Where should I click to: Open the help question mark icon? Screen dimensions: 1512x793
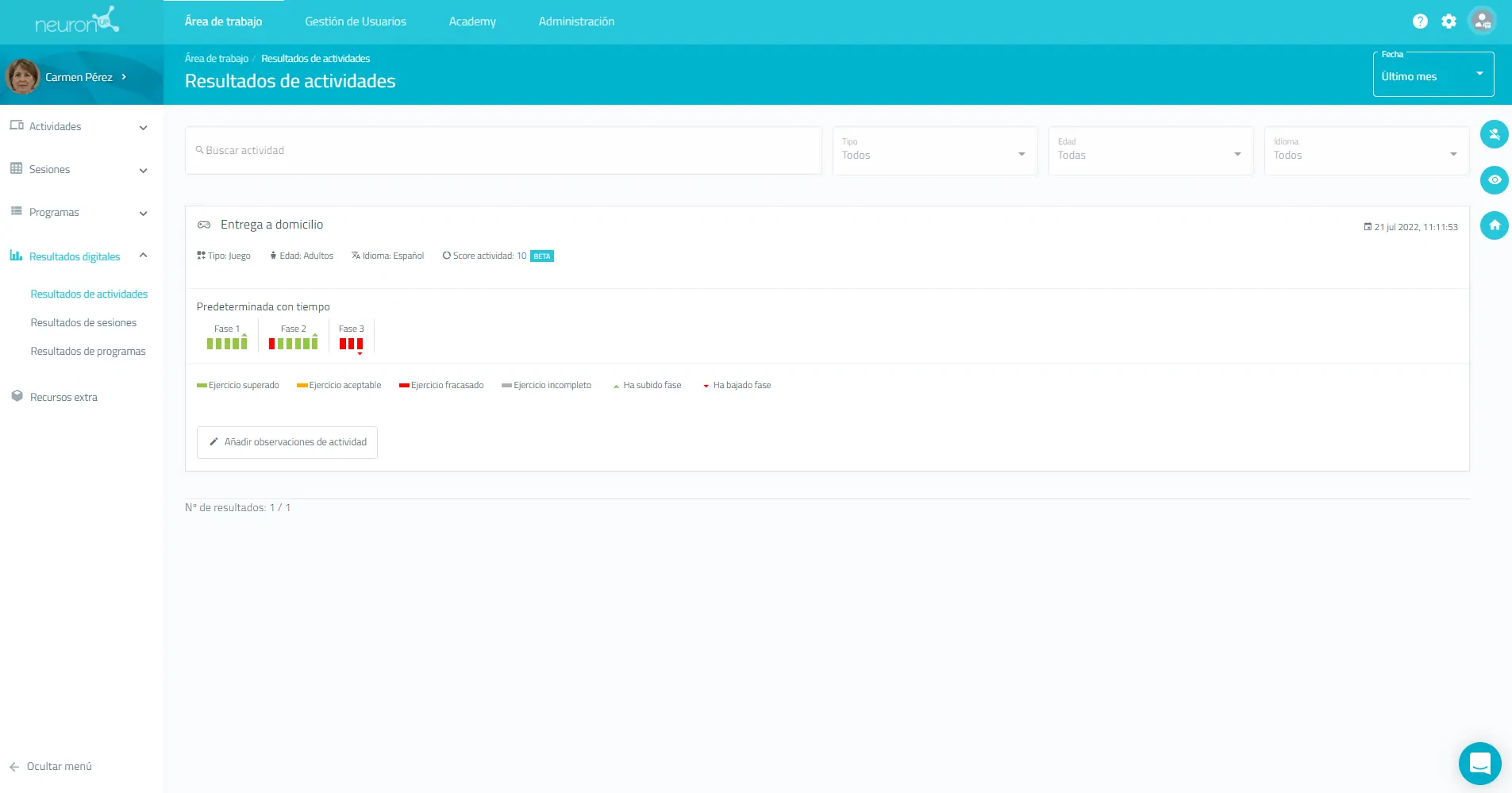click(x=1420, y=21)
